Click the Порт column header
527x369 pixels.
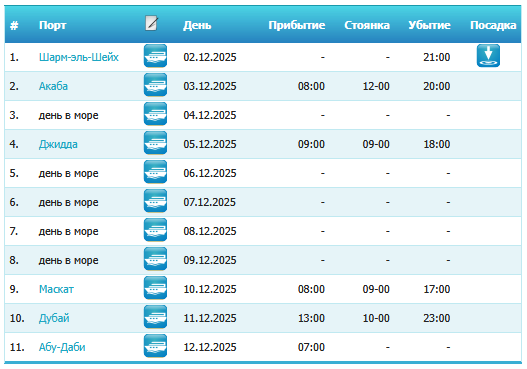(52, 25)
